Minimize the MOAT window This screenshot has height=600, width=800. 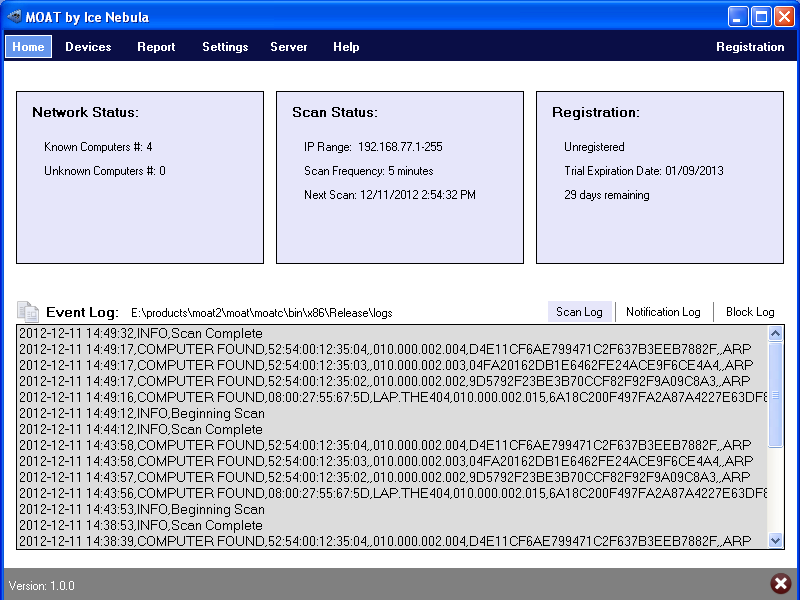pos(738,17)
